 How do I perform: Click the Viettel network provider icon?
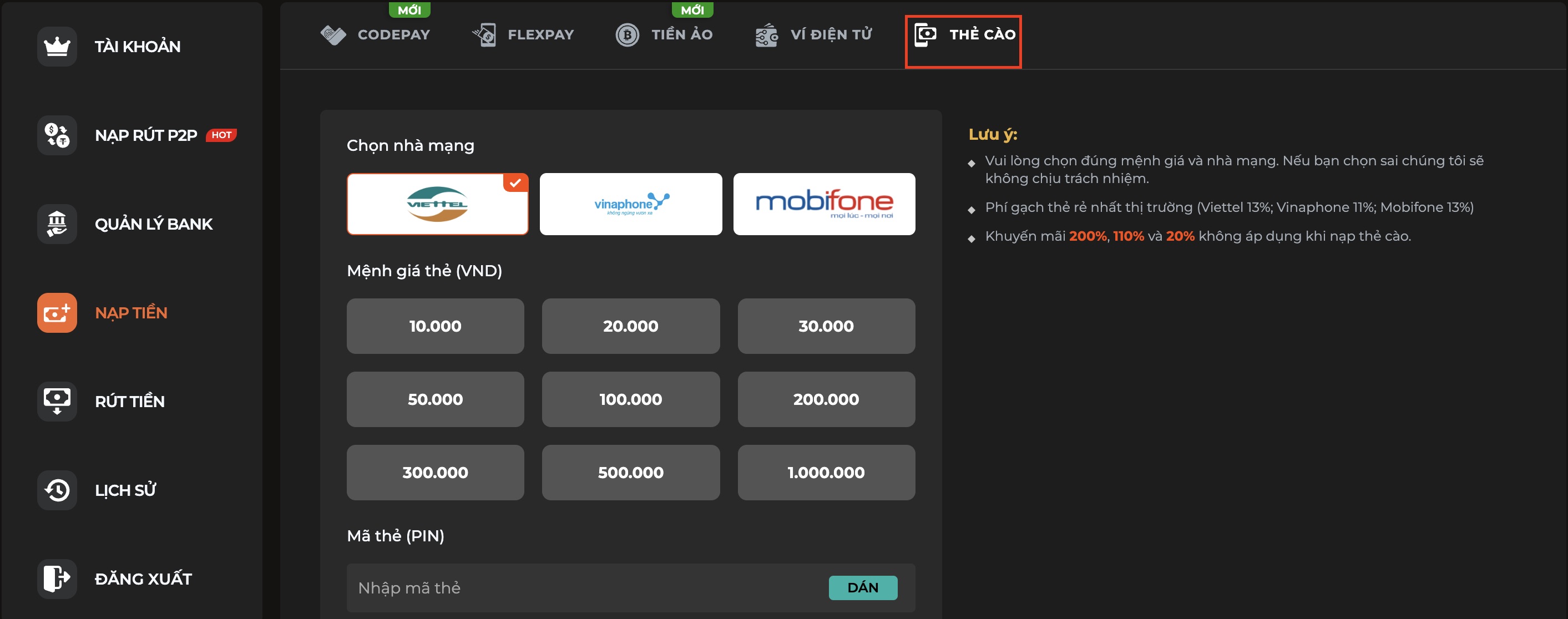point(438,203)
